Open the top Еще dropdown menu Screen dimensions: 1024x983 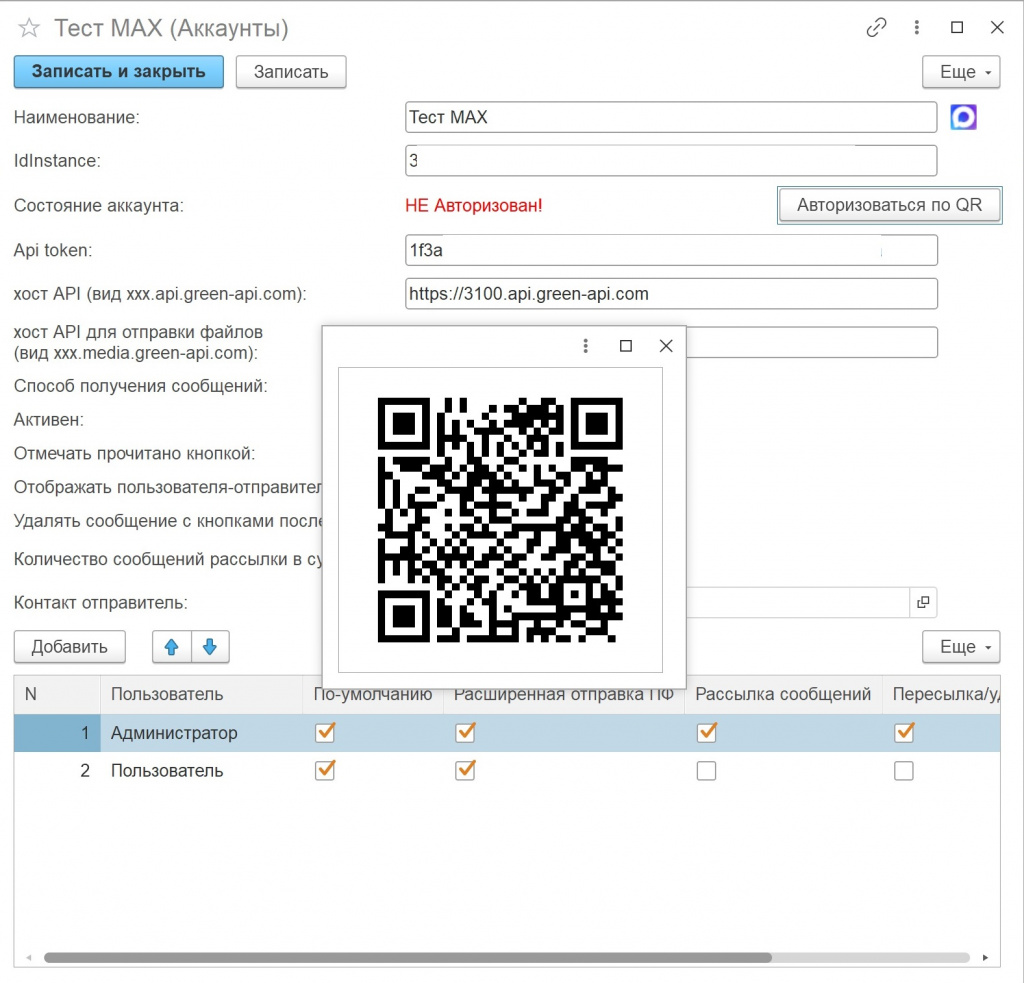coord(961,72)
